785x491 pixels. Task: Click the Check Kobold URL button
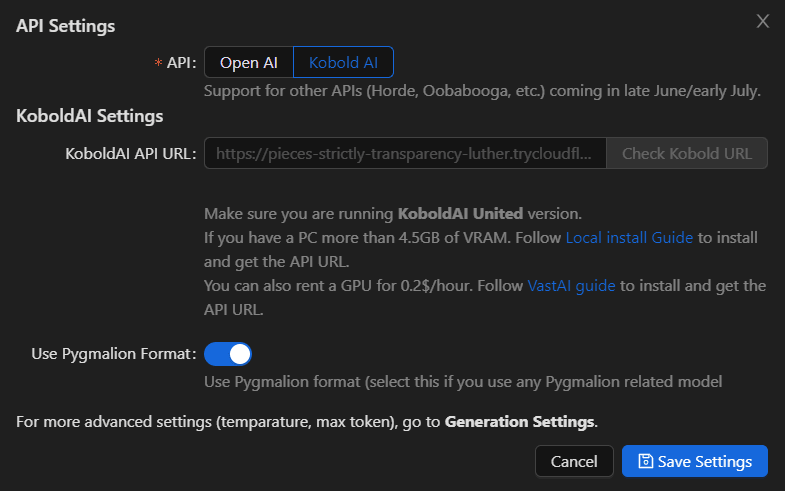click(x=687, y=153)
